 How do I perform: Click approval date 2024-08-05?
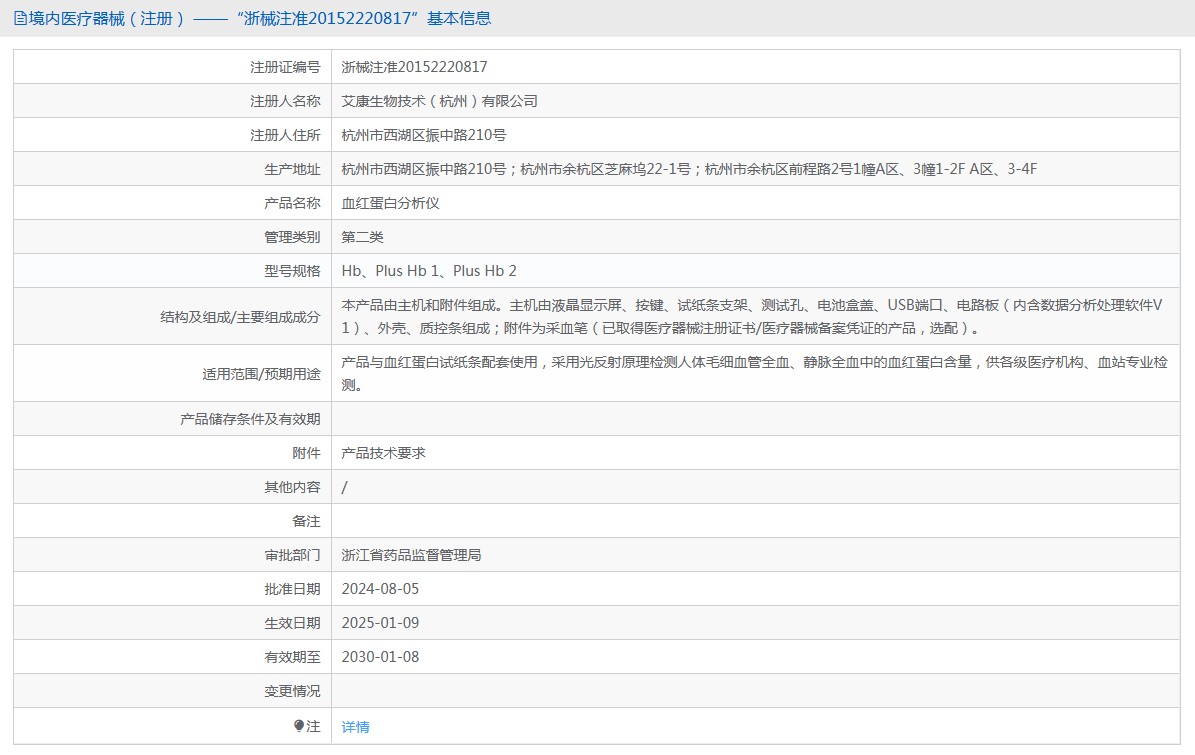(x=380, y=589)
